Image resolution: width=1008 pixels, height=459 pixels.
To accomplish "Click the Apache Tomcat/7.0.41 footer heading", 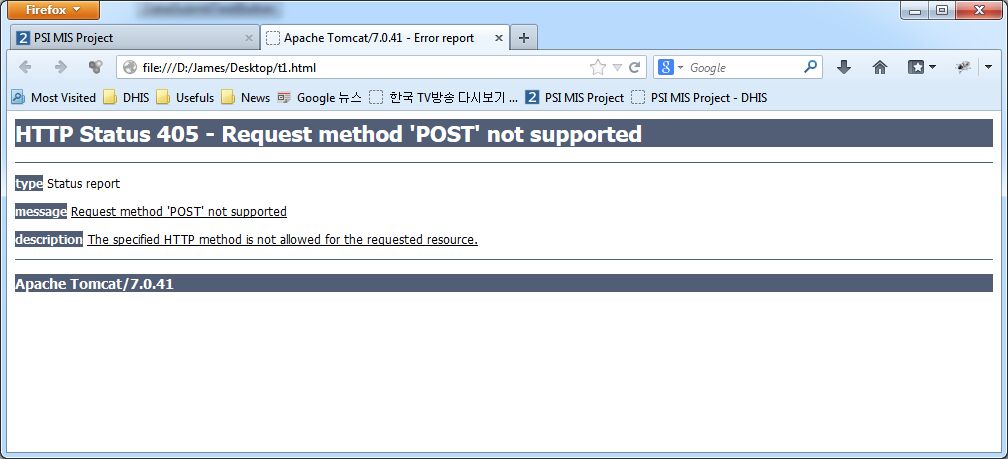I will tap(94, 284).
